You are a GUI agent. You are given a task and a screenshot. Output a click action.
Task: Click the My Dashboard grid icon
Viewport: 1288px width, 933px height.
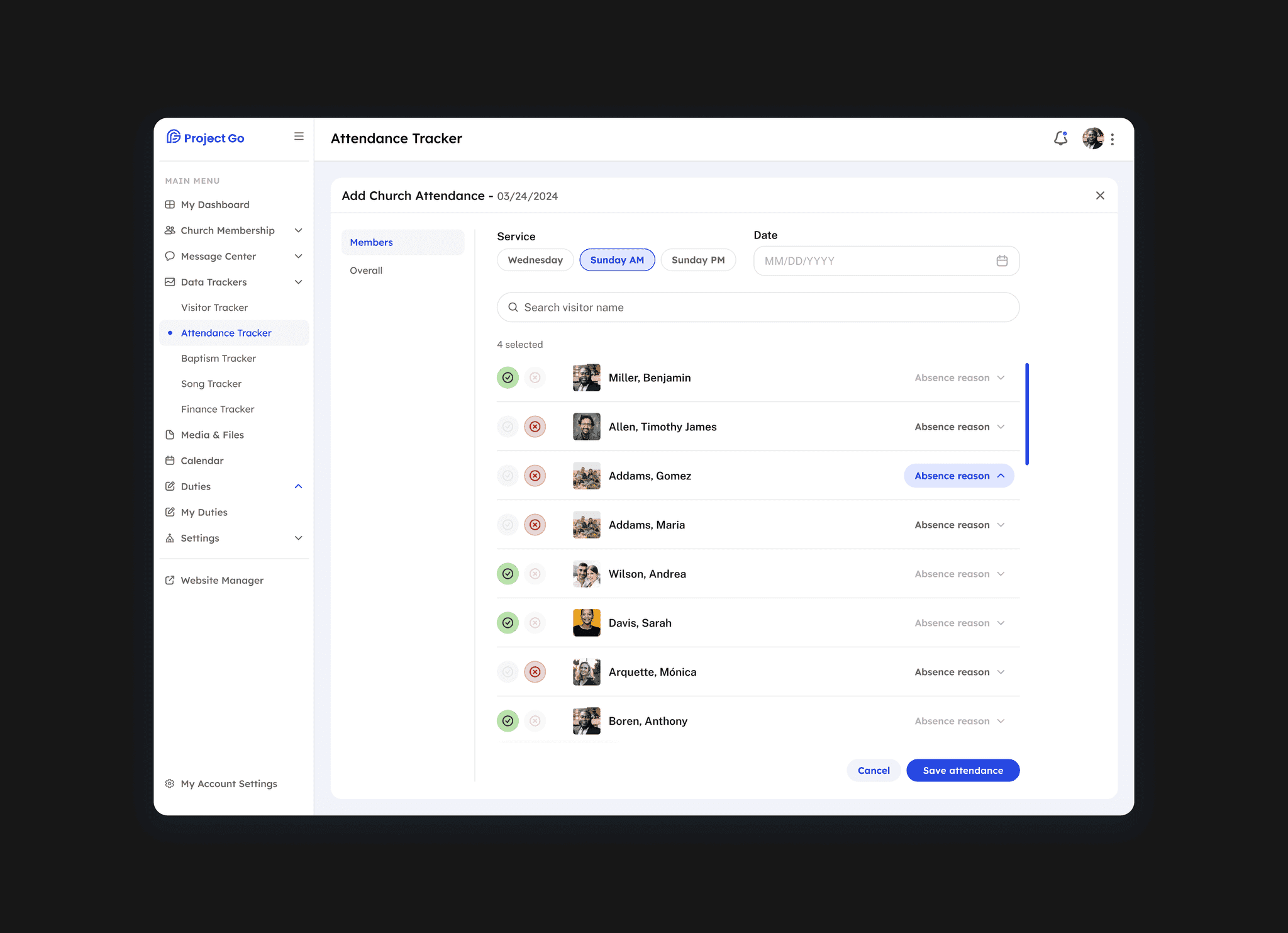tap(170, 204)
